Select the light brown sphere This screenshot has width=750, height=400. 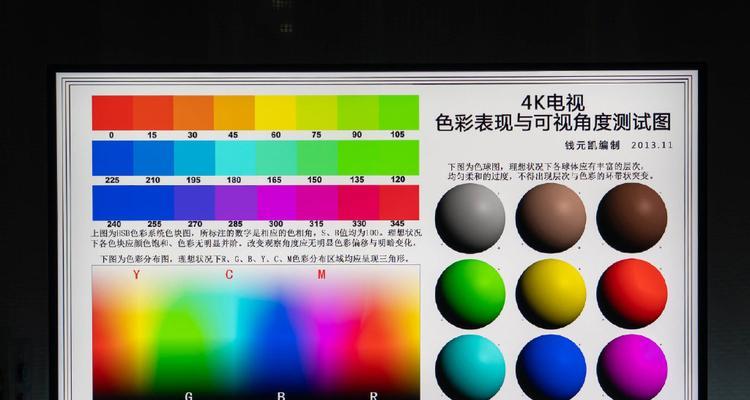551,218
